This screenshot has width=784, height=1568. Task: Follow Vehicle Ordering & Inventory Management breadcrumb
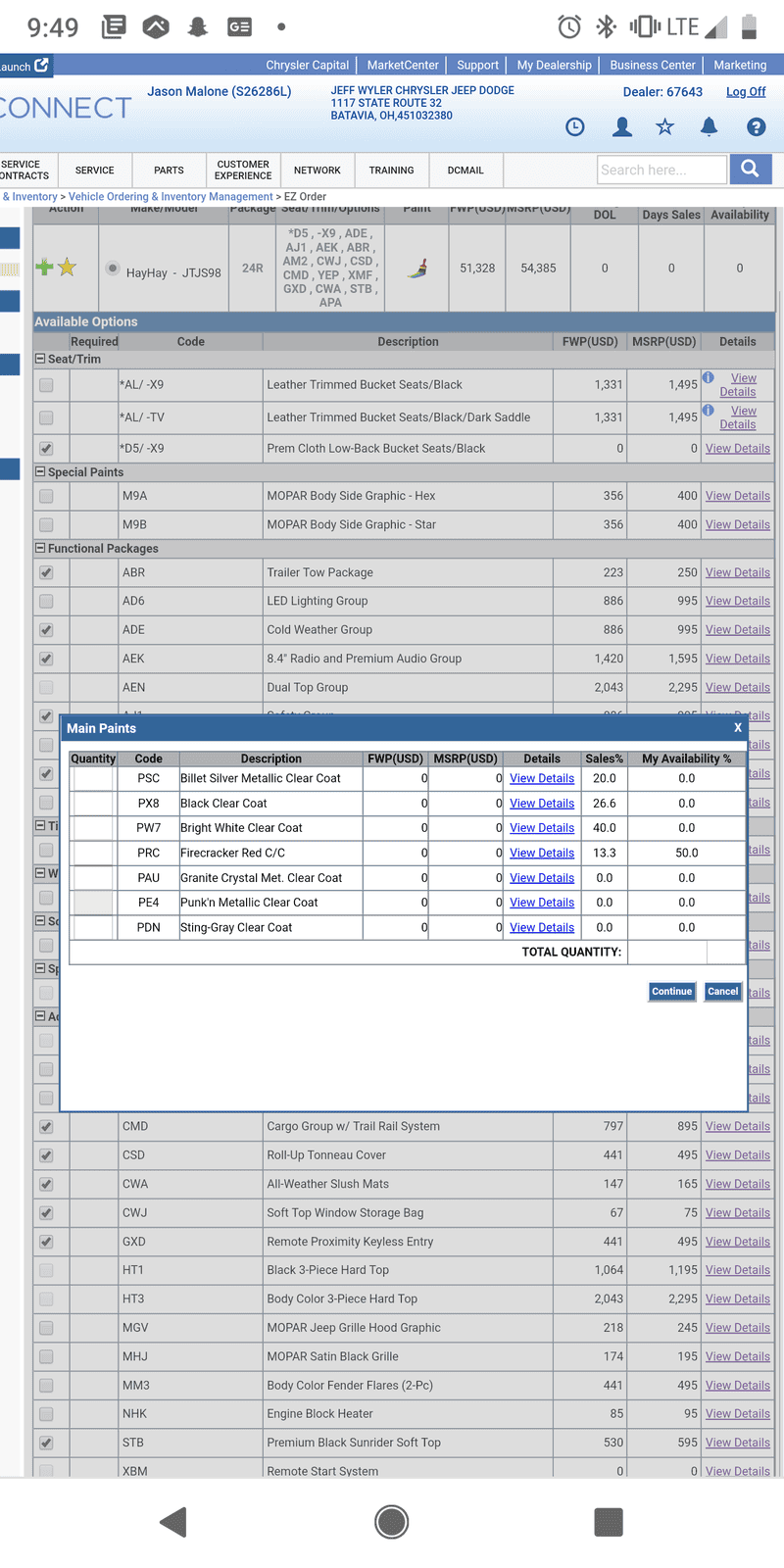[171, 196]
